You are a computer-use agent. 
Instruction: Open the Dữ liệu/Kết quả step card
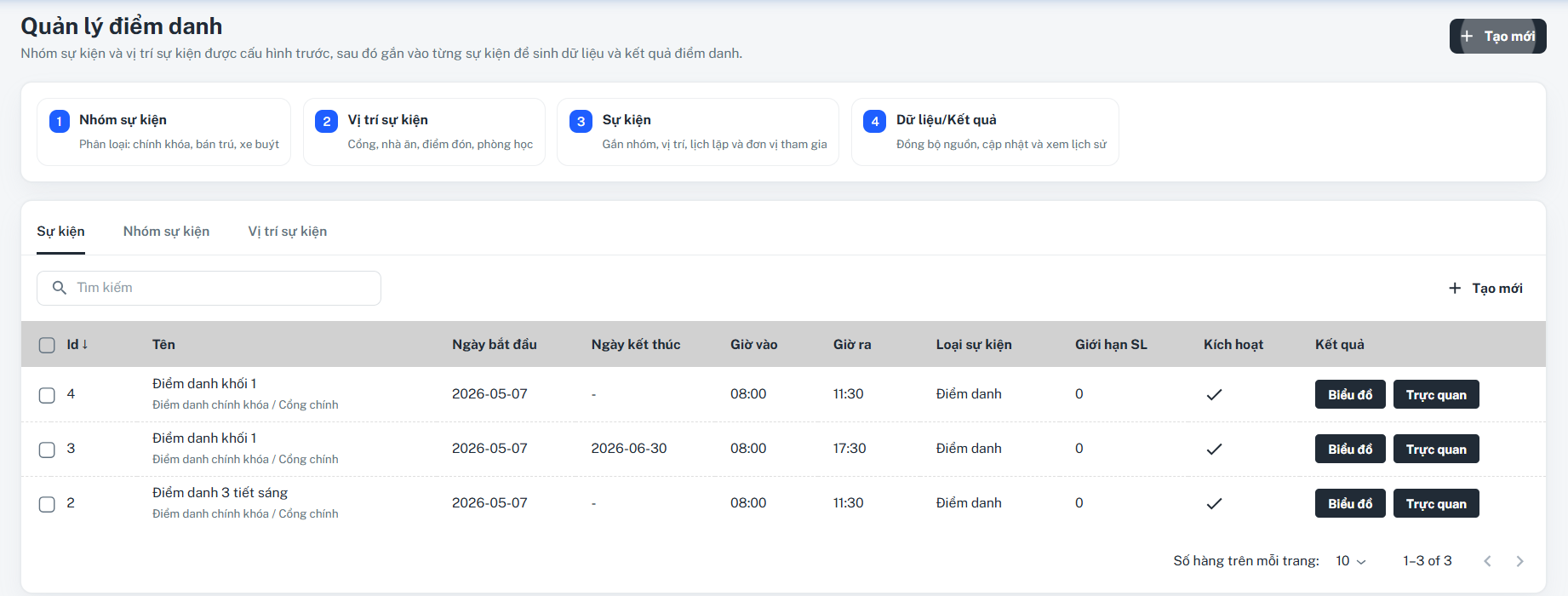(x=985, y=132)
